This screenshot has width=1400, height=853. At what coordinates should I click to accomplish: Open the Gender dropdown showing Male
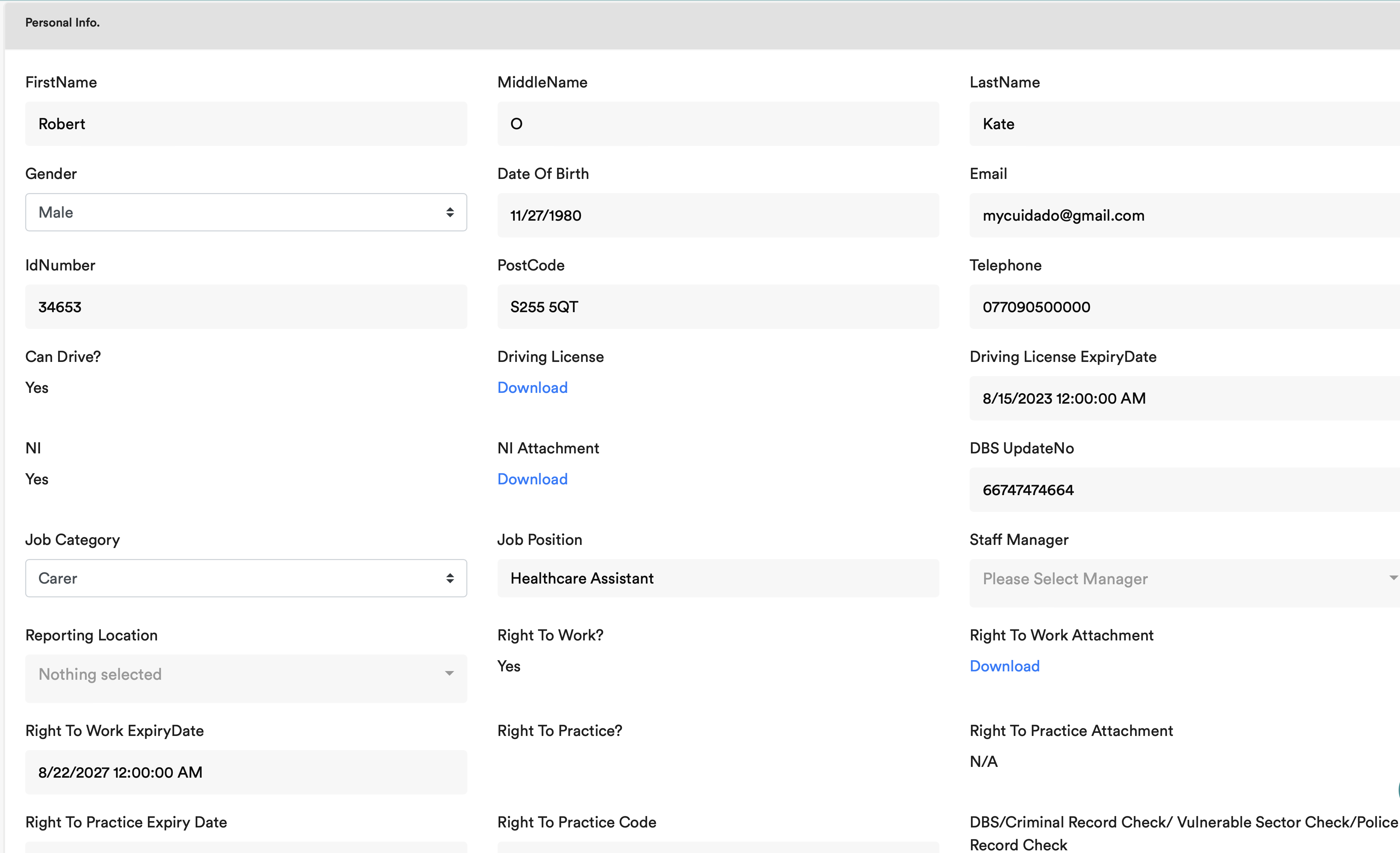click(x=245, y=213)
